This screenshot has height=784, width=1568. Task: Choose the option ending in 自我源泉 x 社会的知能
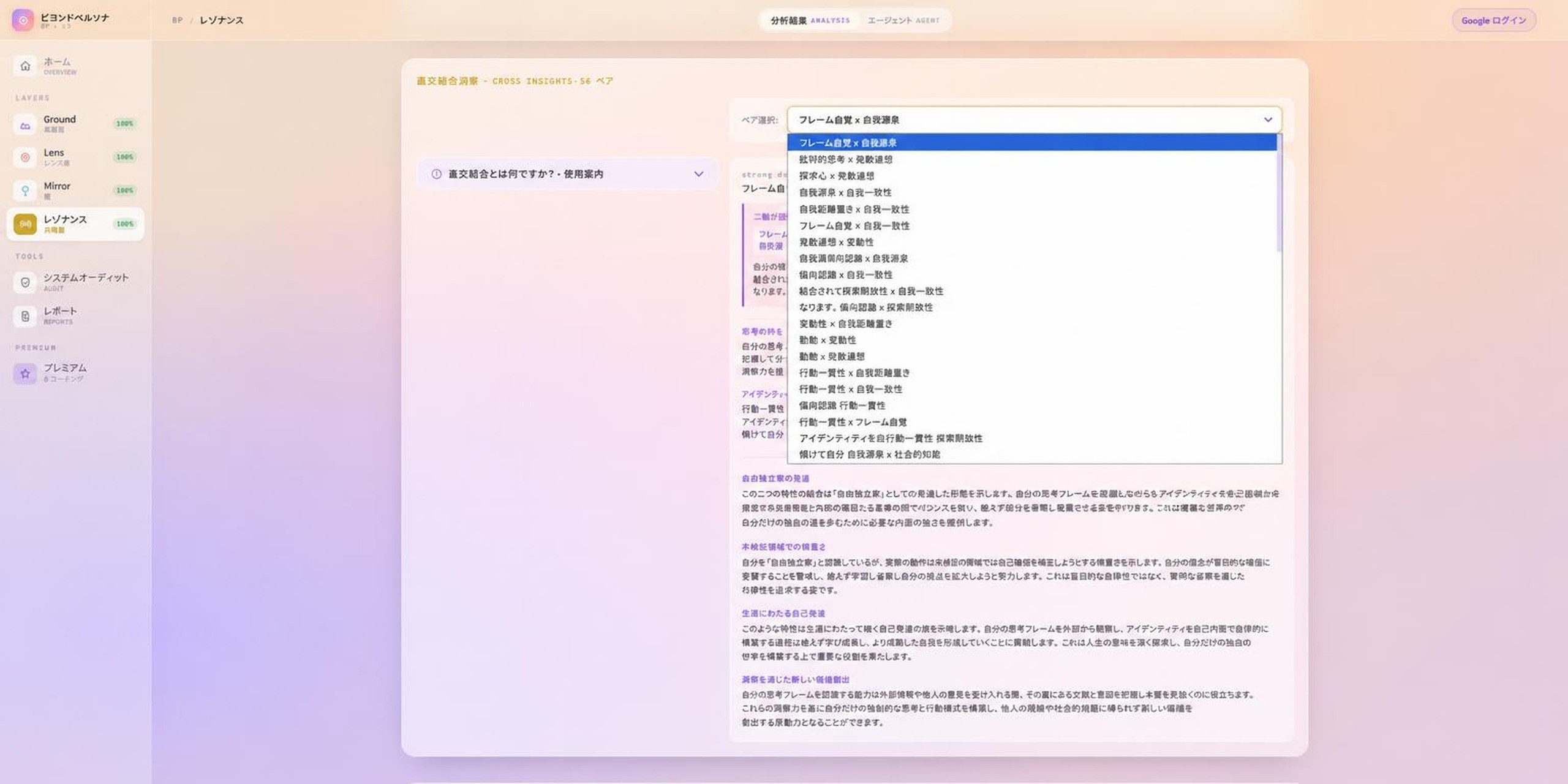tap(1031, 454)
